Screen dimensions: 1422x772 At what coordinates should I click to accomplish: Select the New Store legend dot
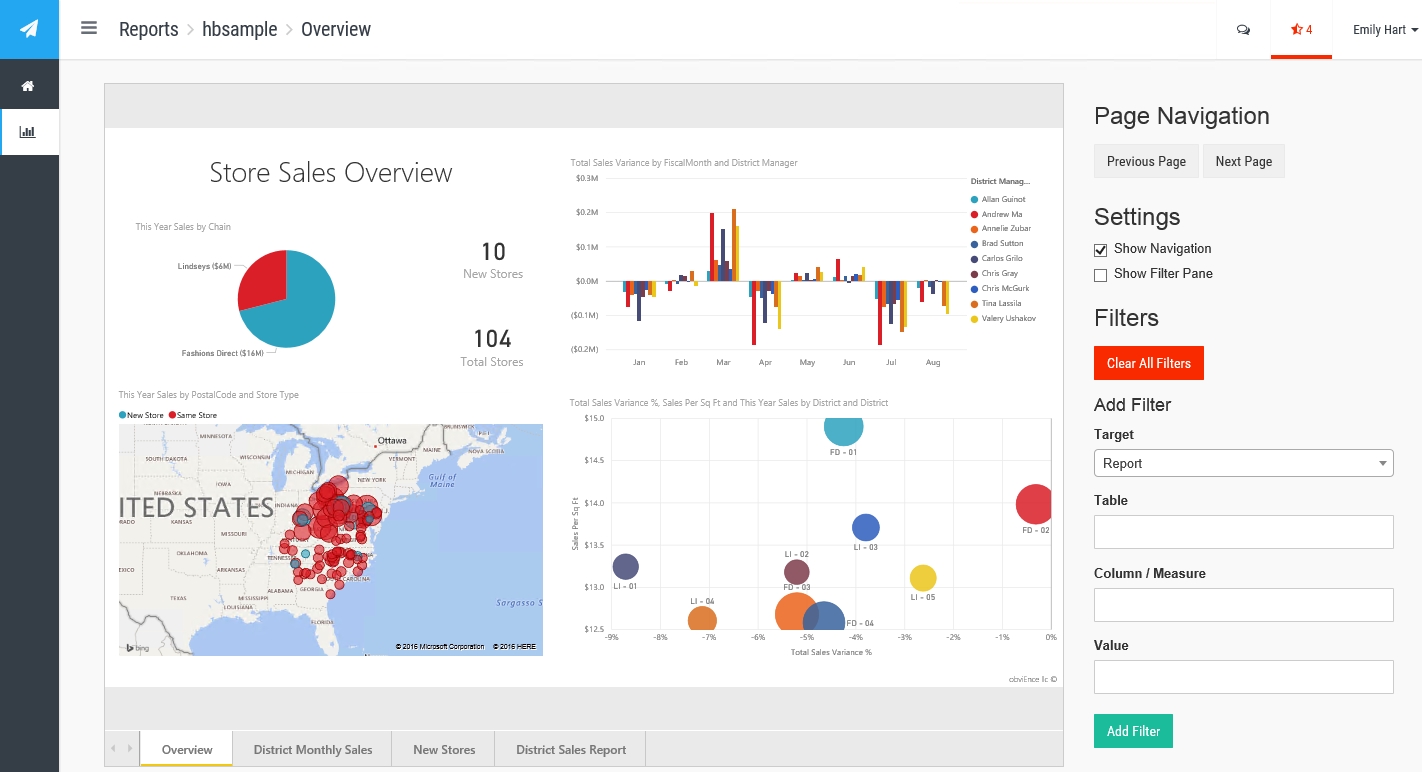click(x=123, y=415)
